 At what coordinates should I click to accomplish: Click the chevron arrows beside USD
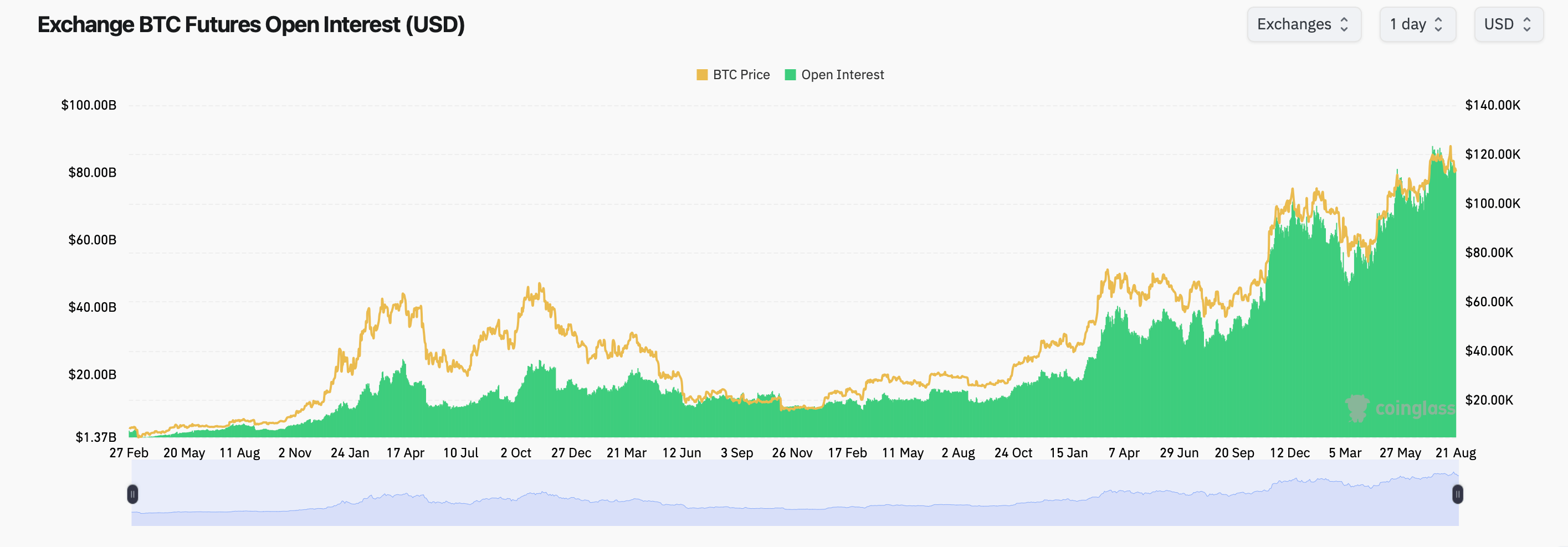(1525, 24)
